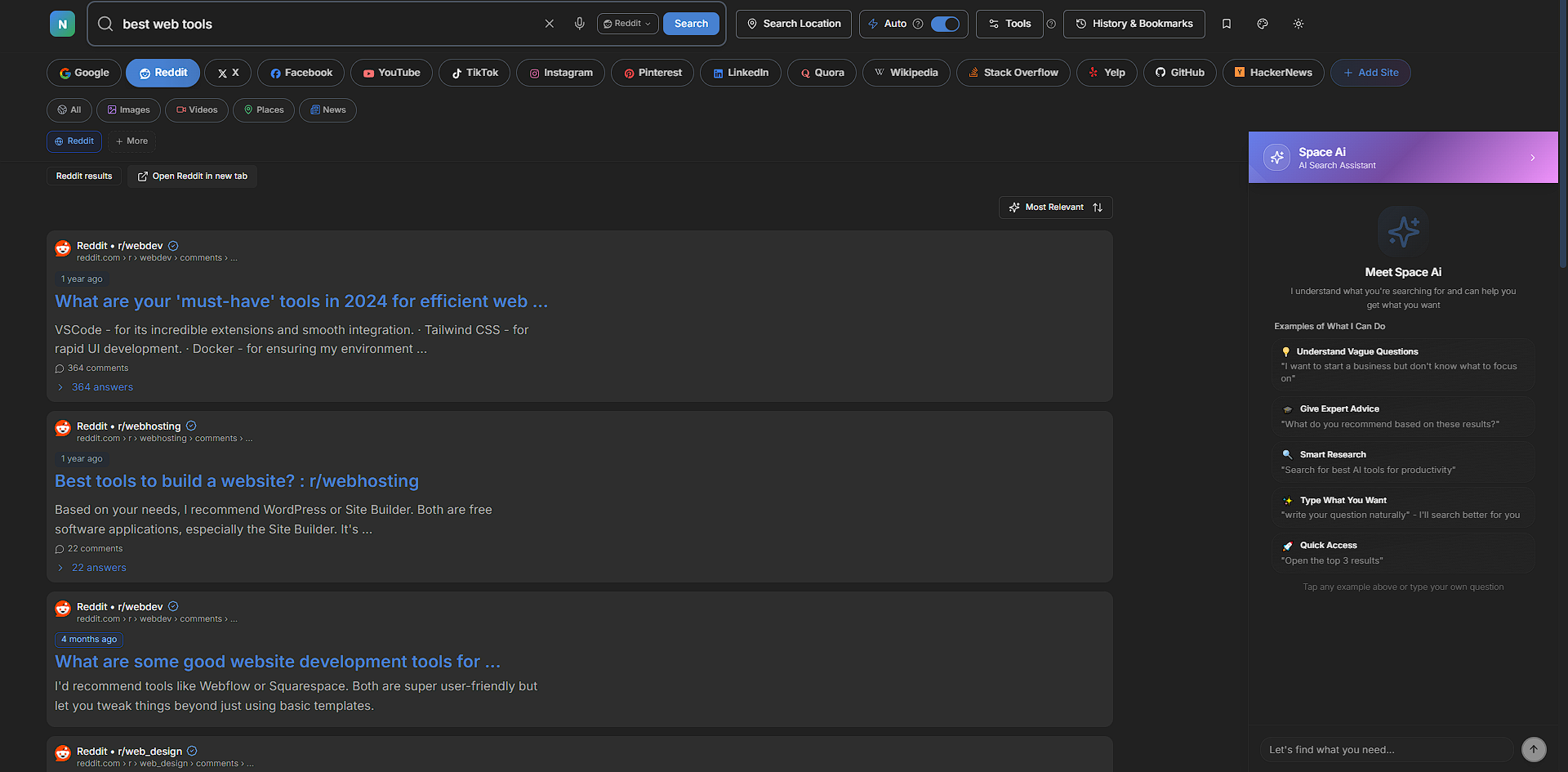Switch to the Videos results tab
The image size is (1568, 772).
tap(196, 109)
